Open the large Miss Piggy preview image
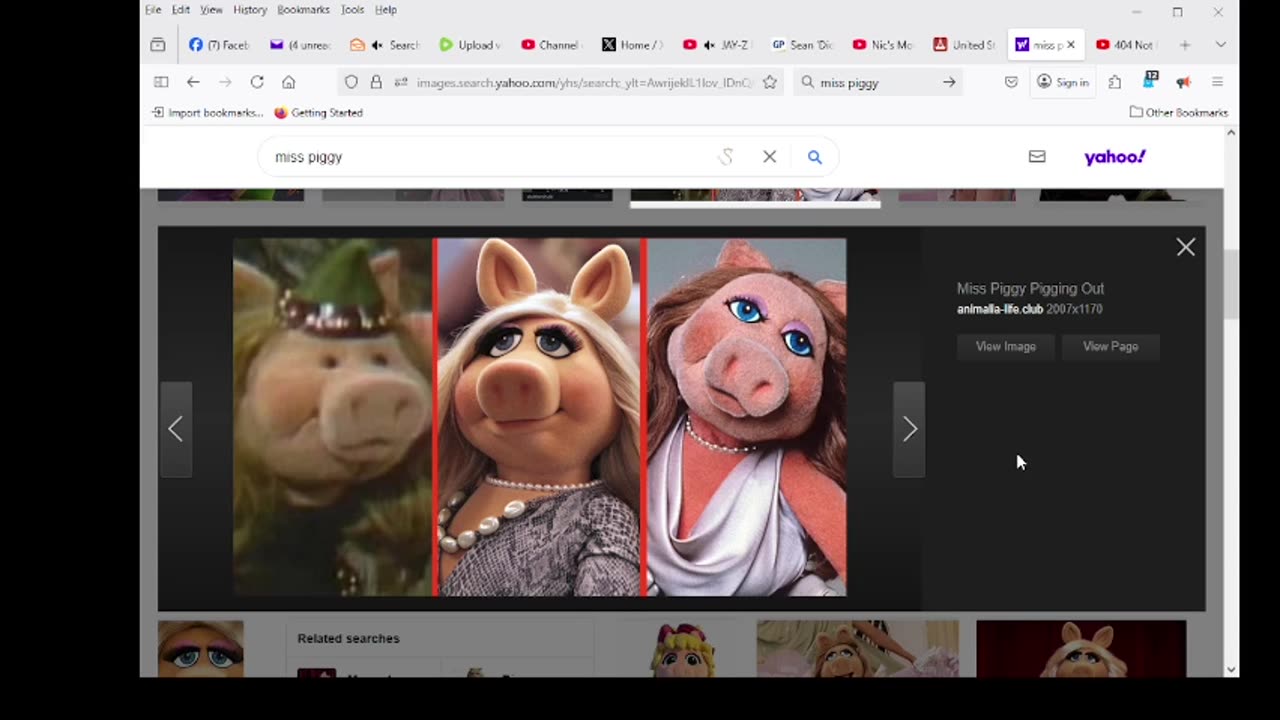The width and height of the screenshot is (1280, 720). 540,417
